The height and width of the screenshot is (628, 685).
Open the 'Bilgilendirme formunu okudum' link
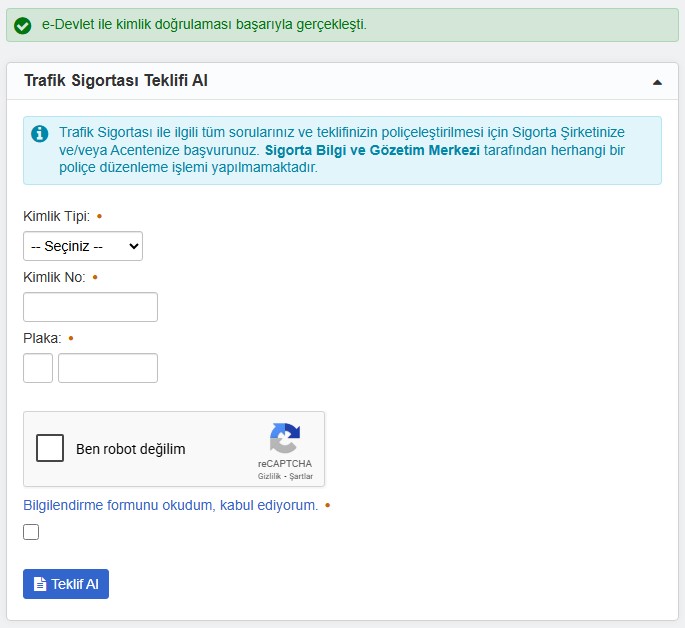[170, 505]
